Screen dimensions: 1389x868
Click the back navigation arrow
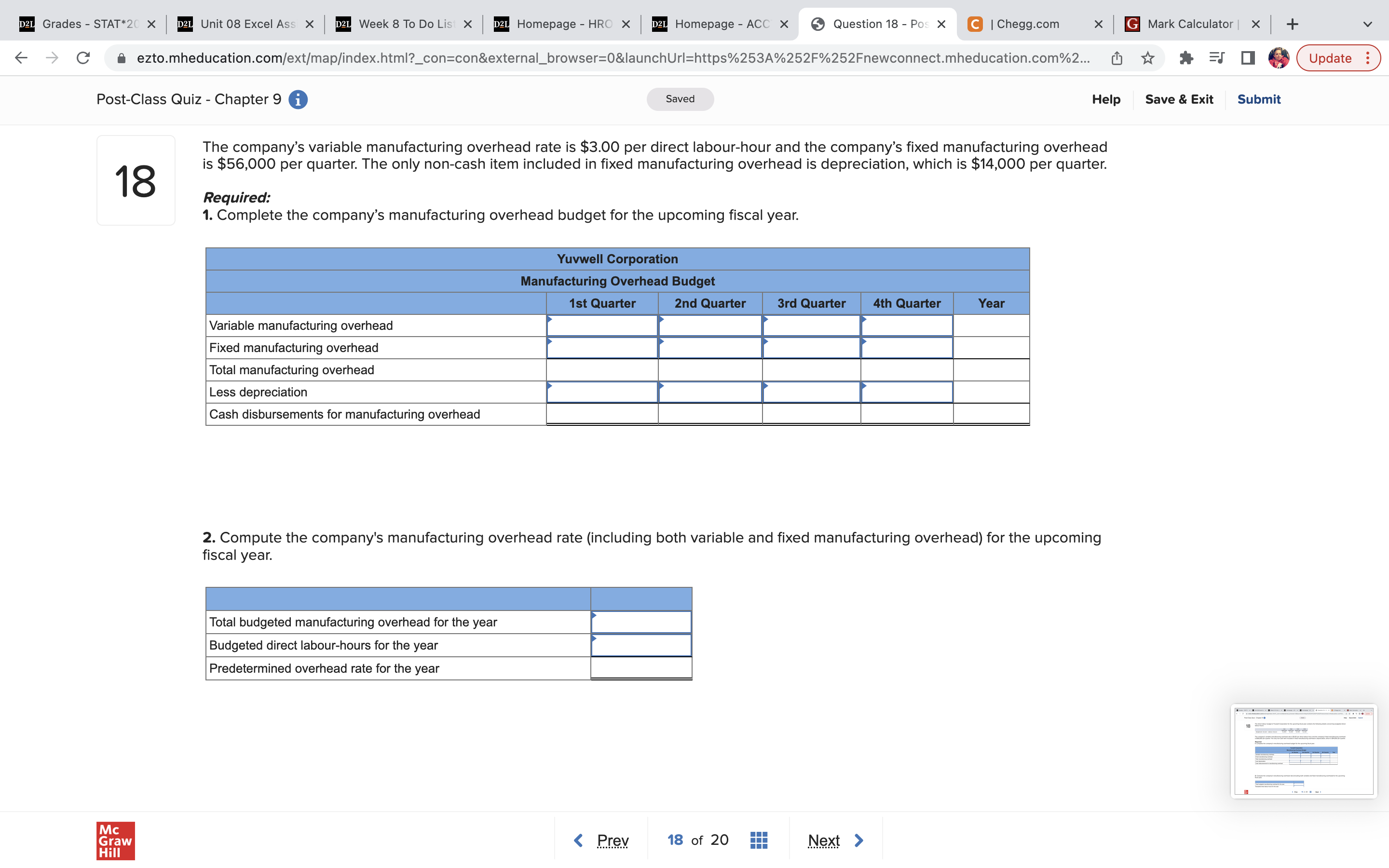pos(20,57)
